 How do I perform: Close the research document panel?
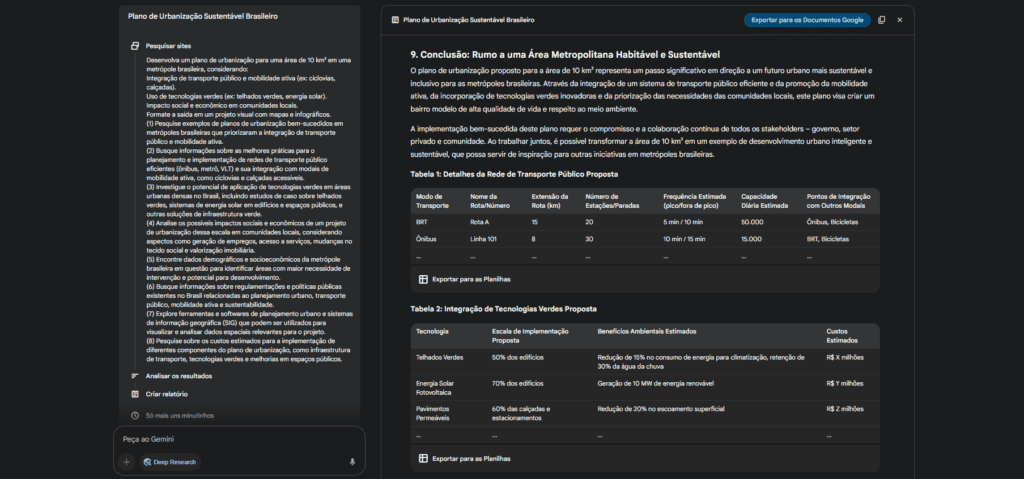[899, 20]
